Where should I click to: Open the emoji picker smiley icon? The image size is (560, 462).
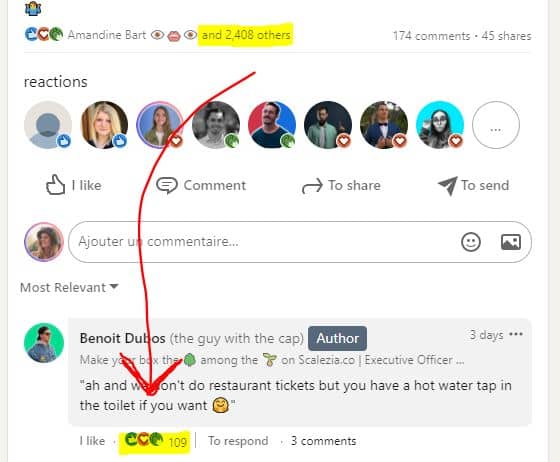(x=471, y=242)
